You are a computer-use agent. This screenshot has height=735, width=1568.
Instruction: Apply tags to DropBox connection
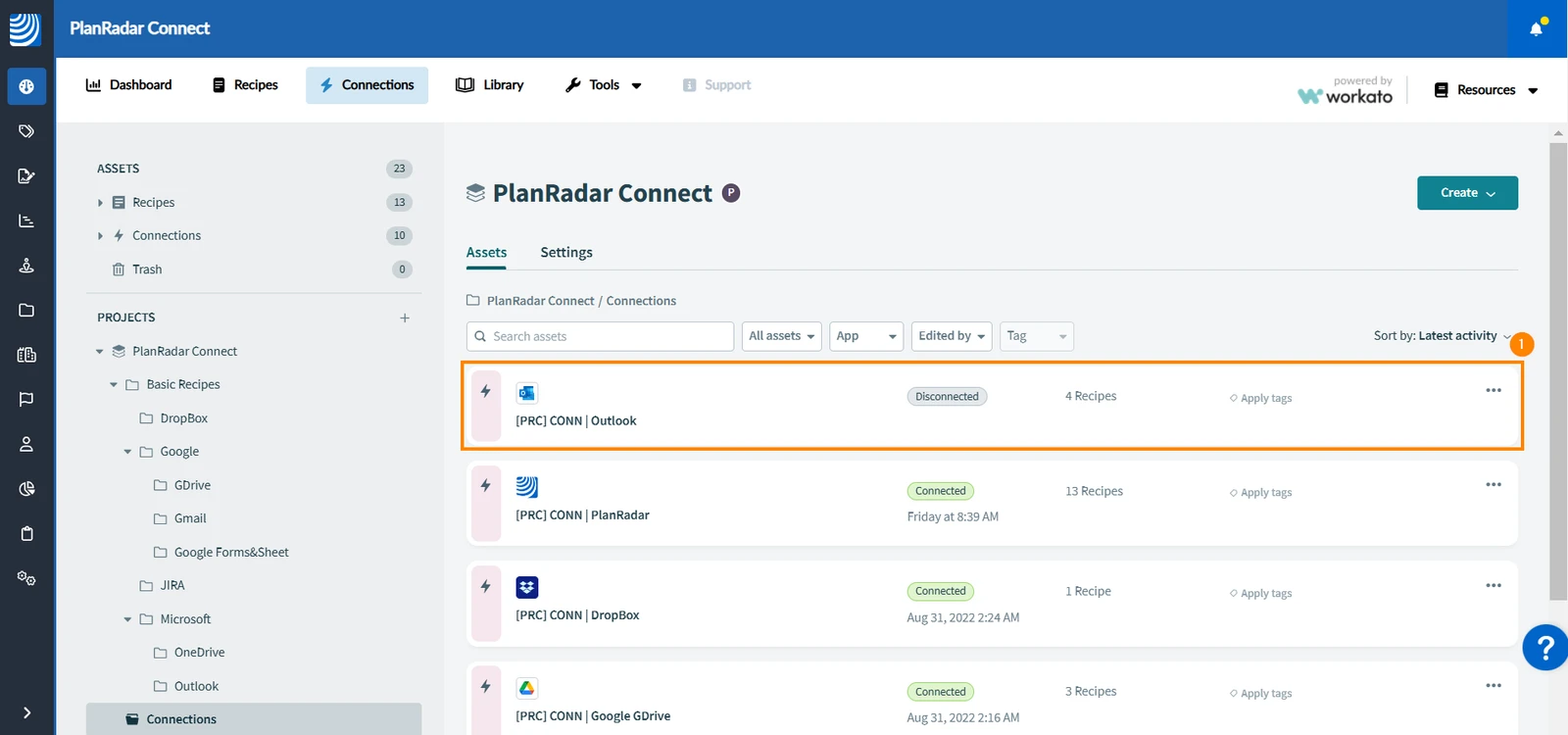pos(1261,593)
